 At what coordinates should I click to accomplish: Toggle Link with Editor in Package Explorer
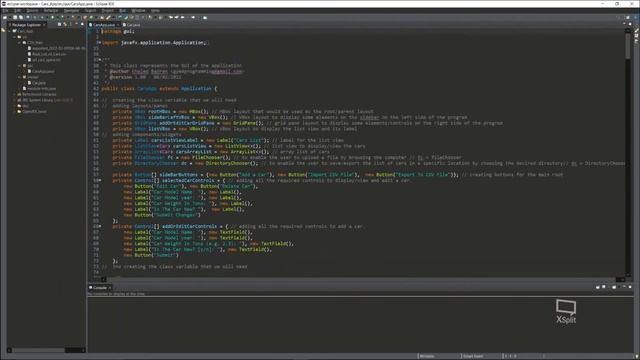[x=65, y=24]
